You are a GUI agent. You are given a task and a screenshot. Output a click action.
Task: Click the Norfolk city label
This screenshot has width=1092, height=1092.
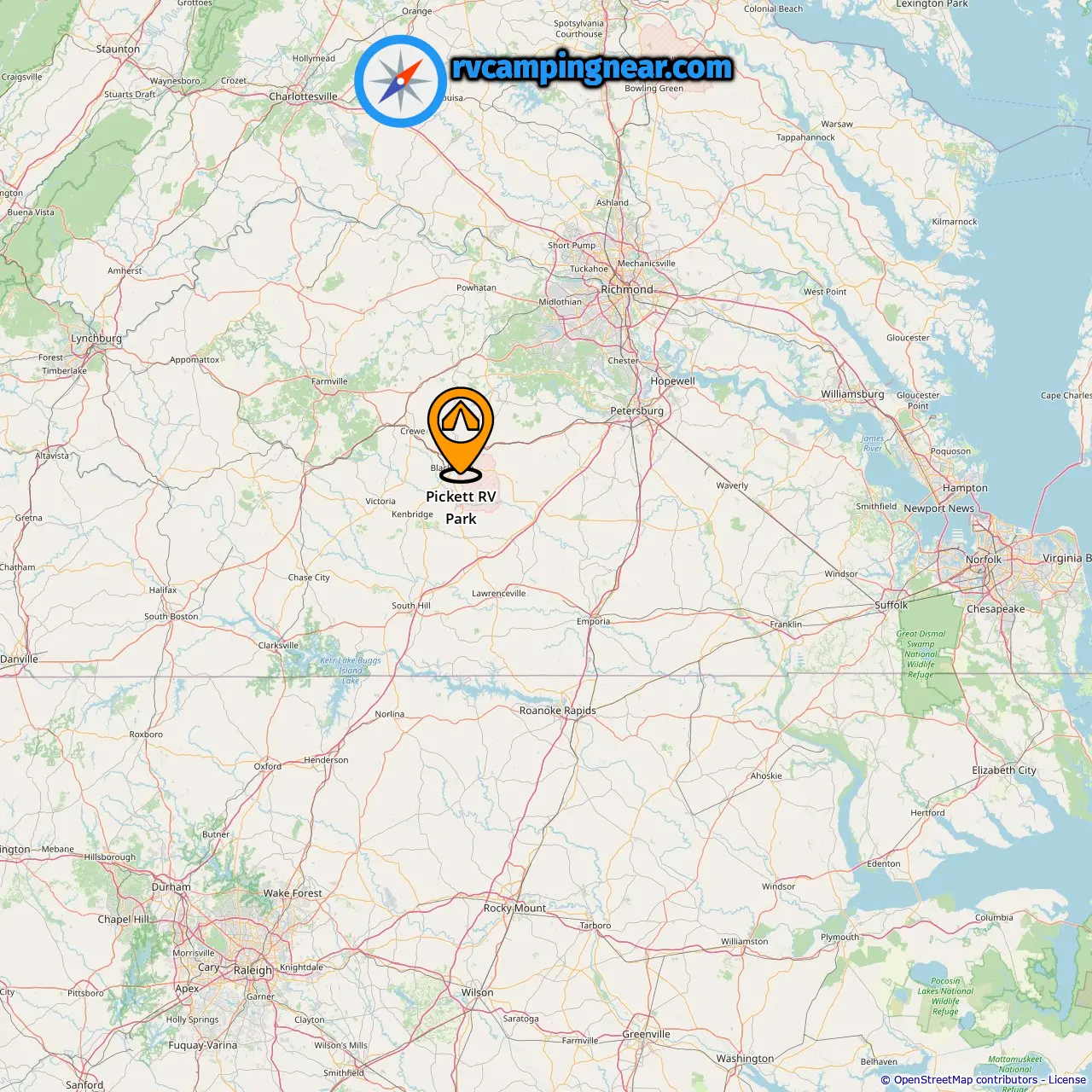point(984,560)
